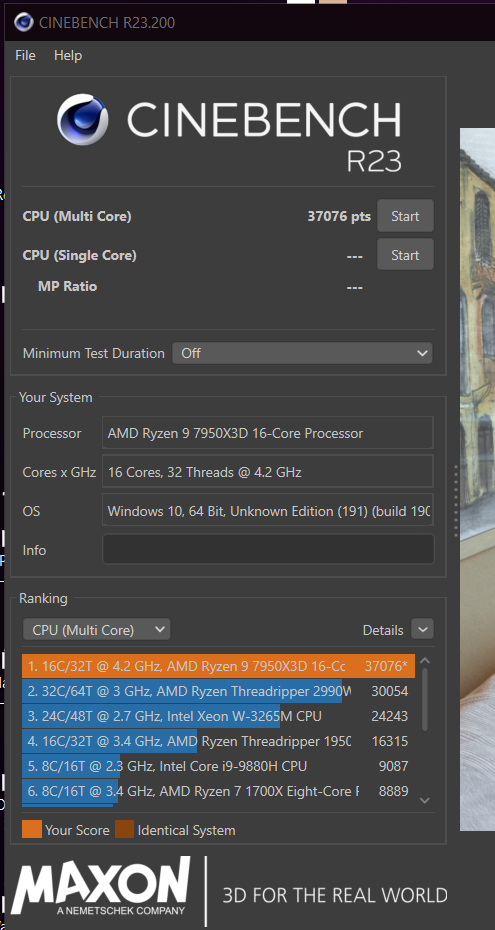This screenshot has width=495, height=930.
Task: Click the Info input field
Action: coord(268,549)
